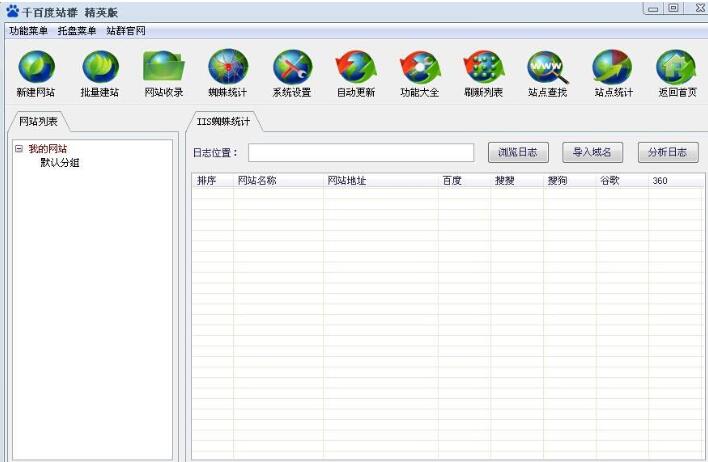The height and width of the screenshot is (462, 708).
Task: Click the 分析日志 button
Action: [x=668, y=153]
